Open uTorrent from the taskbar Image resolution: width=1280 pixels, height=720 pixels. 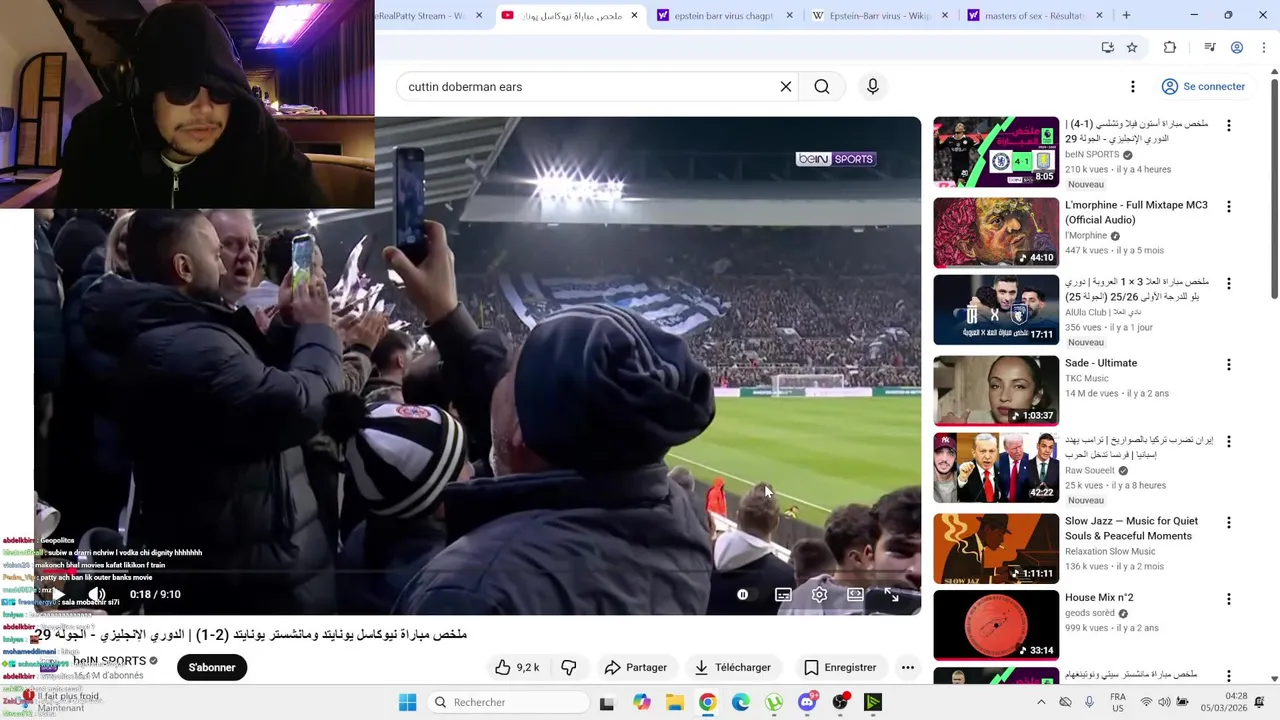pyautogui.click(x=773, y=702)
